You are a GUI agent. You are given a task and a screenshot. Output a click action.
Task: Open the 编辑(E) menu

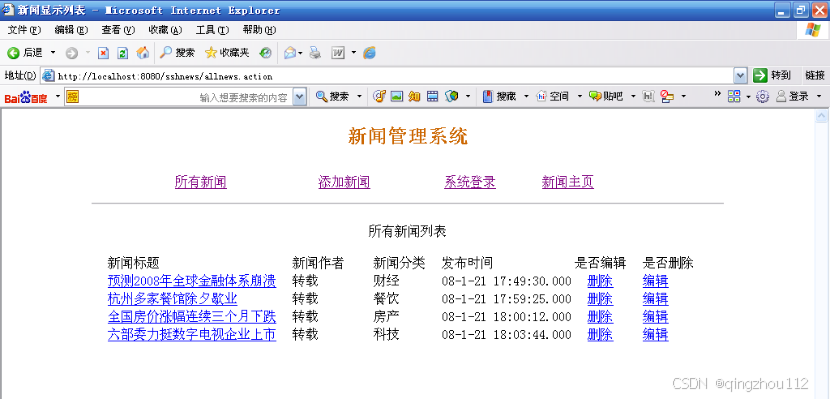(x=71, y=30)
